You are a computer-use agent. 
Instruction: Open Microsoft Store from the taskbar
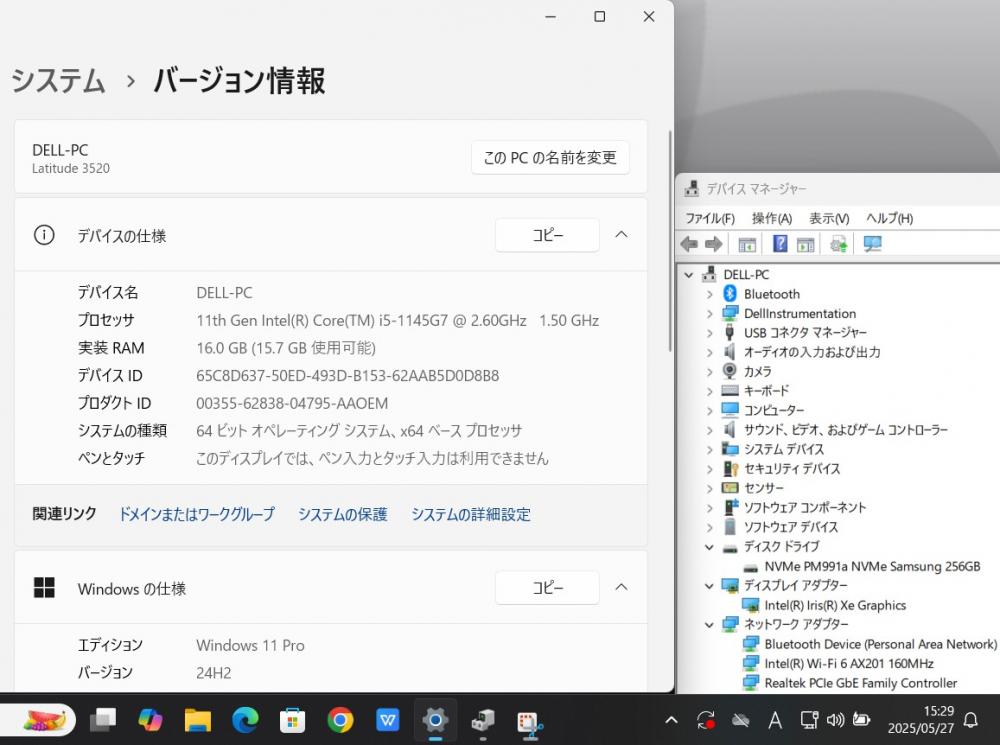pyautogui.click(x=293, y=720)
